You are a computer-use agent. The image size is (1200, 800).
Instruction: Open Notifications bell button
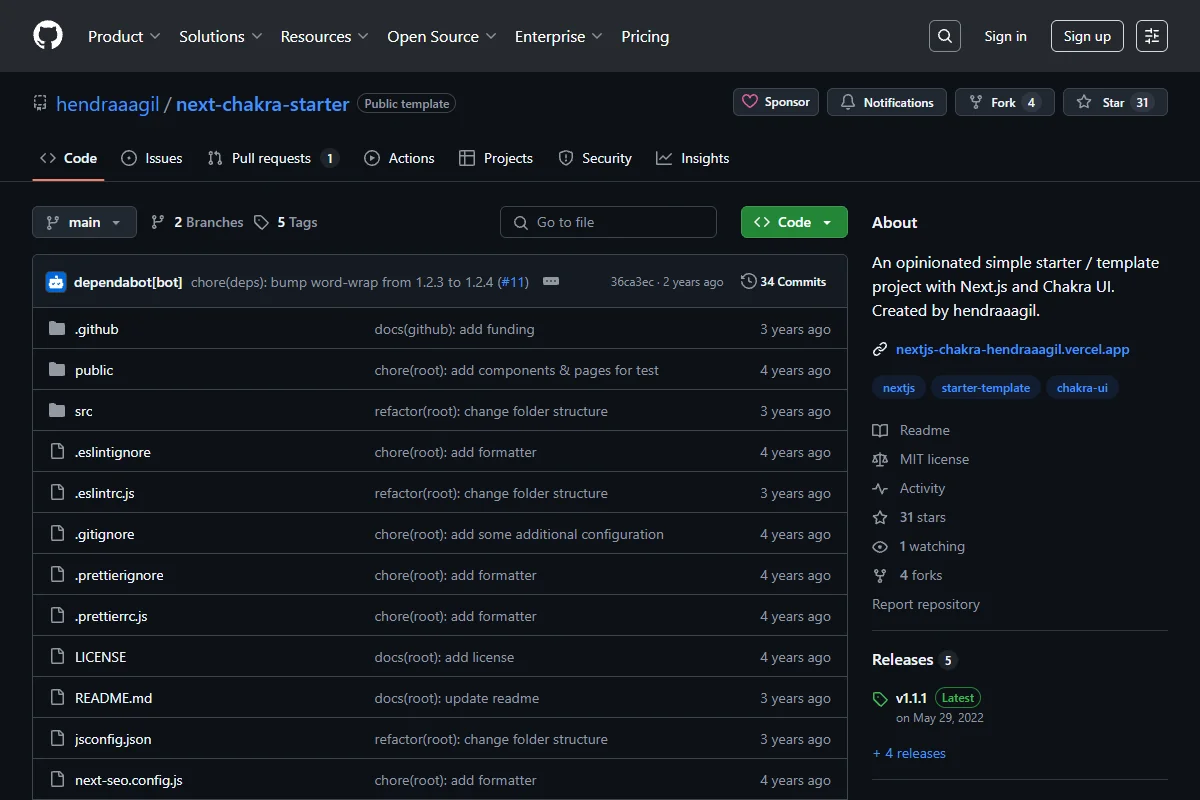click(887, 102)
